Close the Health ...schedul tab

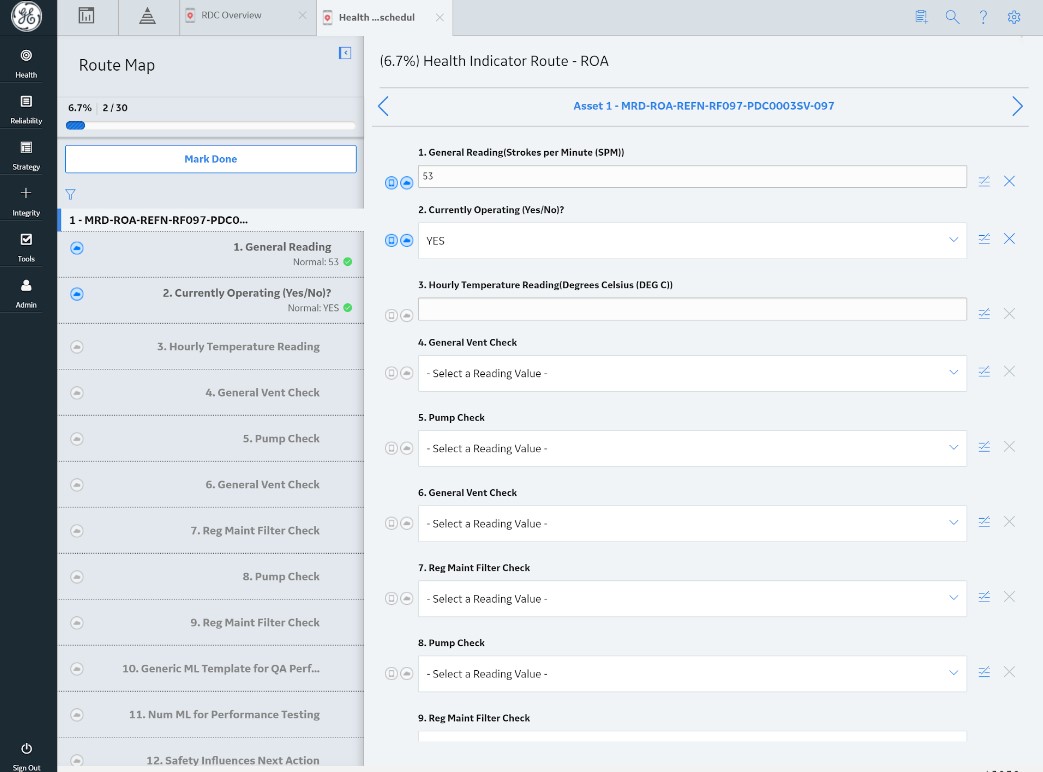(440, 17)
